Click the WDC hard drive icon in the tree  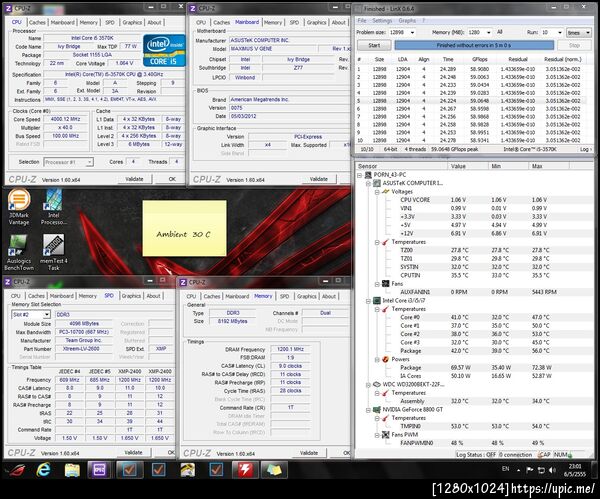[377, 385]
